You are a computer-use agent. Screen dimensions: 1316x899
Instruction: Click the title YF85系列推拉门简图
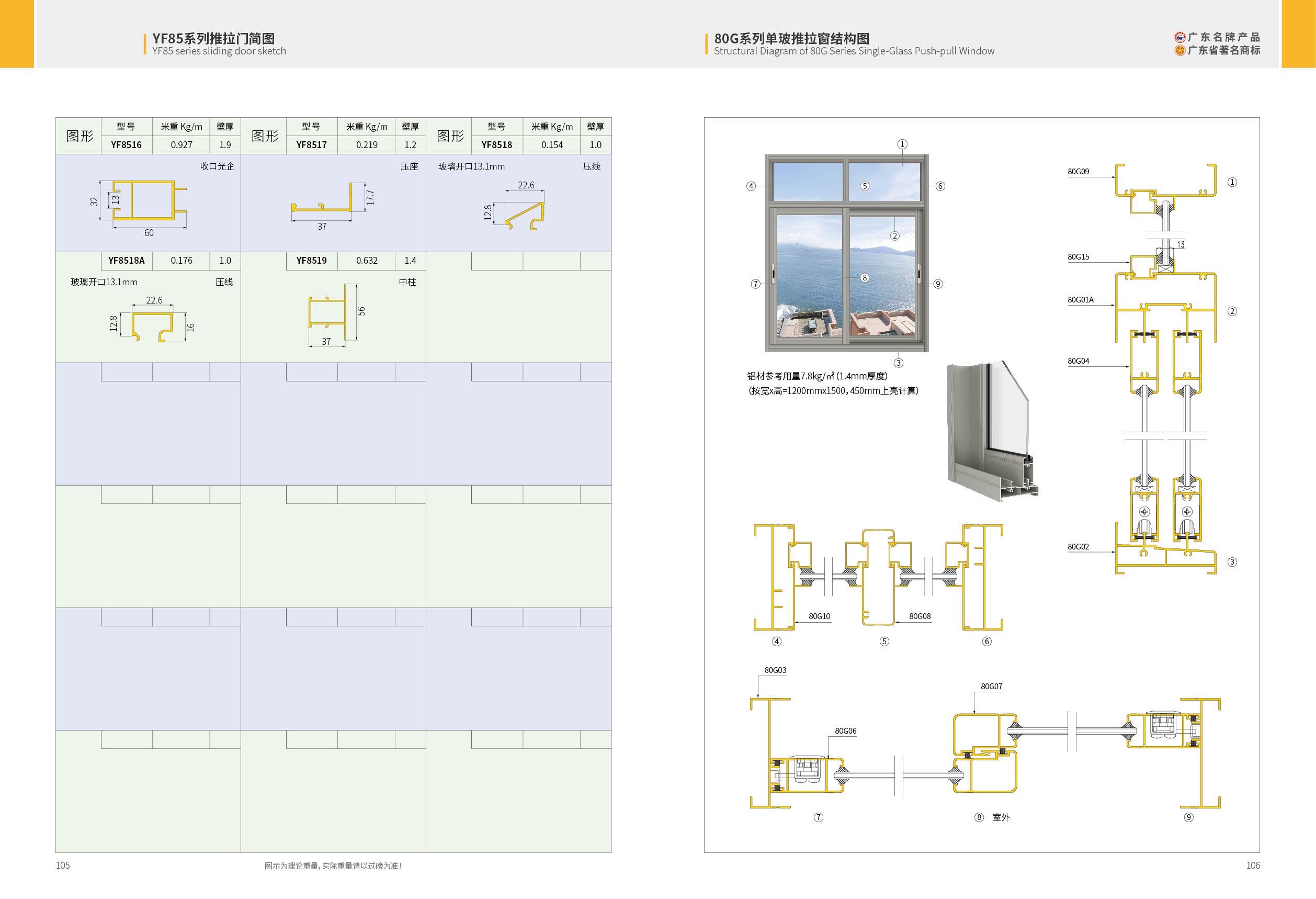tap(213, 38)
